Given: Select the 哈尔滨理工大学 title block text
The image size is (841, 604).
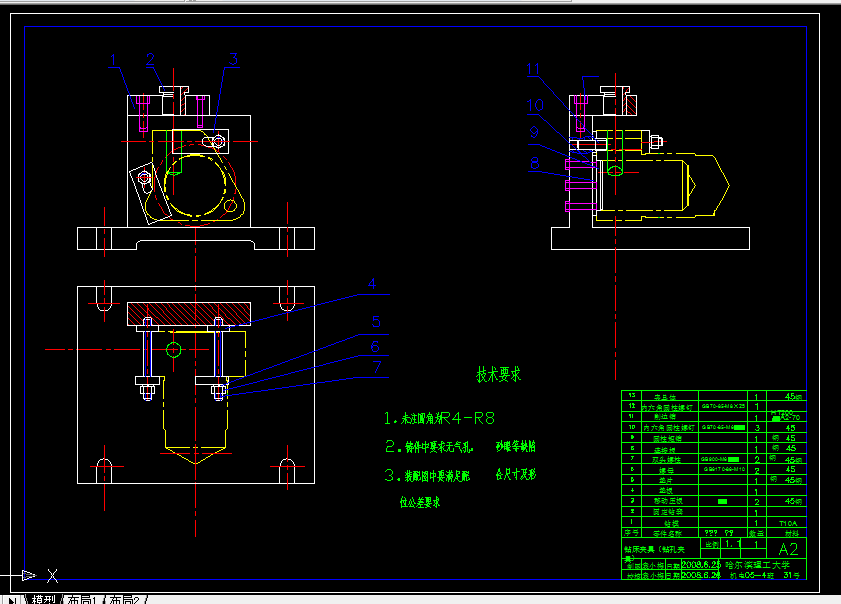Looking at the screenshot, I should pos(757,565).
